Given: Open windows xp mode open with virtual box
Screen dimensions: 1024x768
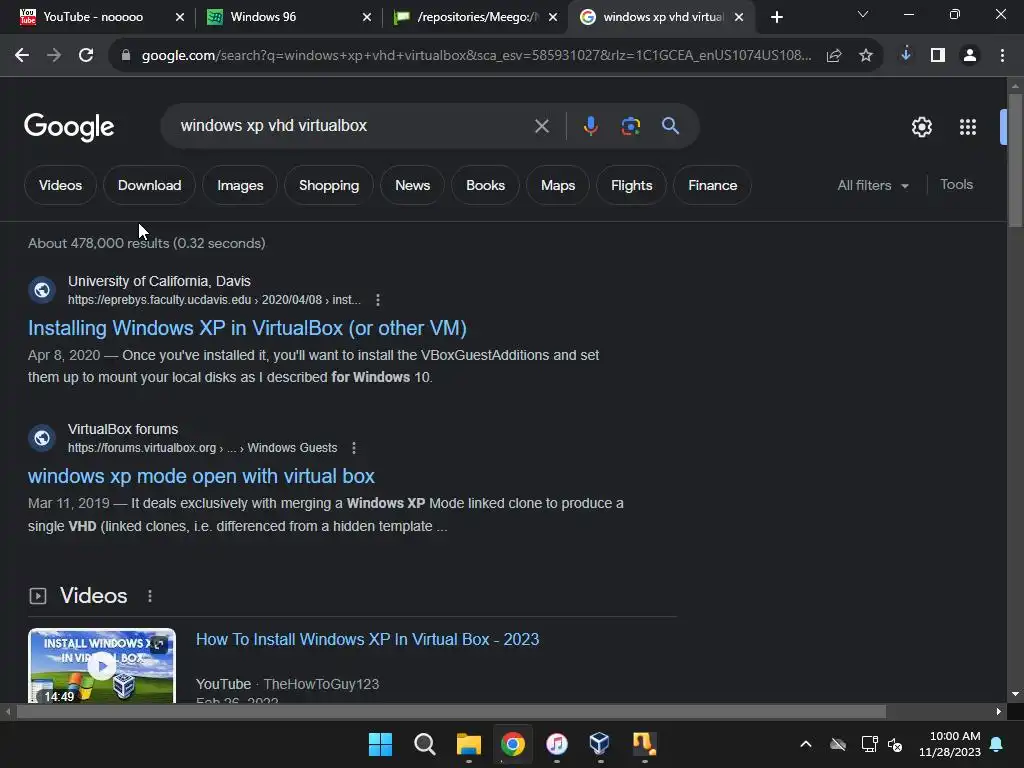Looking at the screenshot, I should click(x=201, y=476).
